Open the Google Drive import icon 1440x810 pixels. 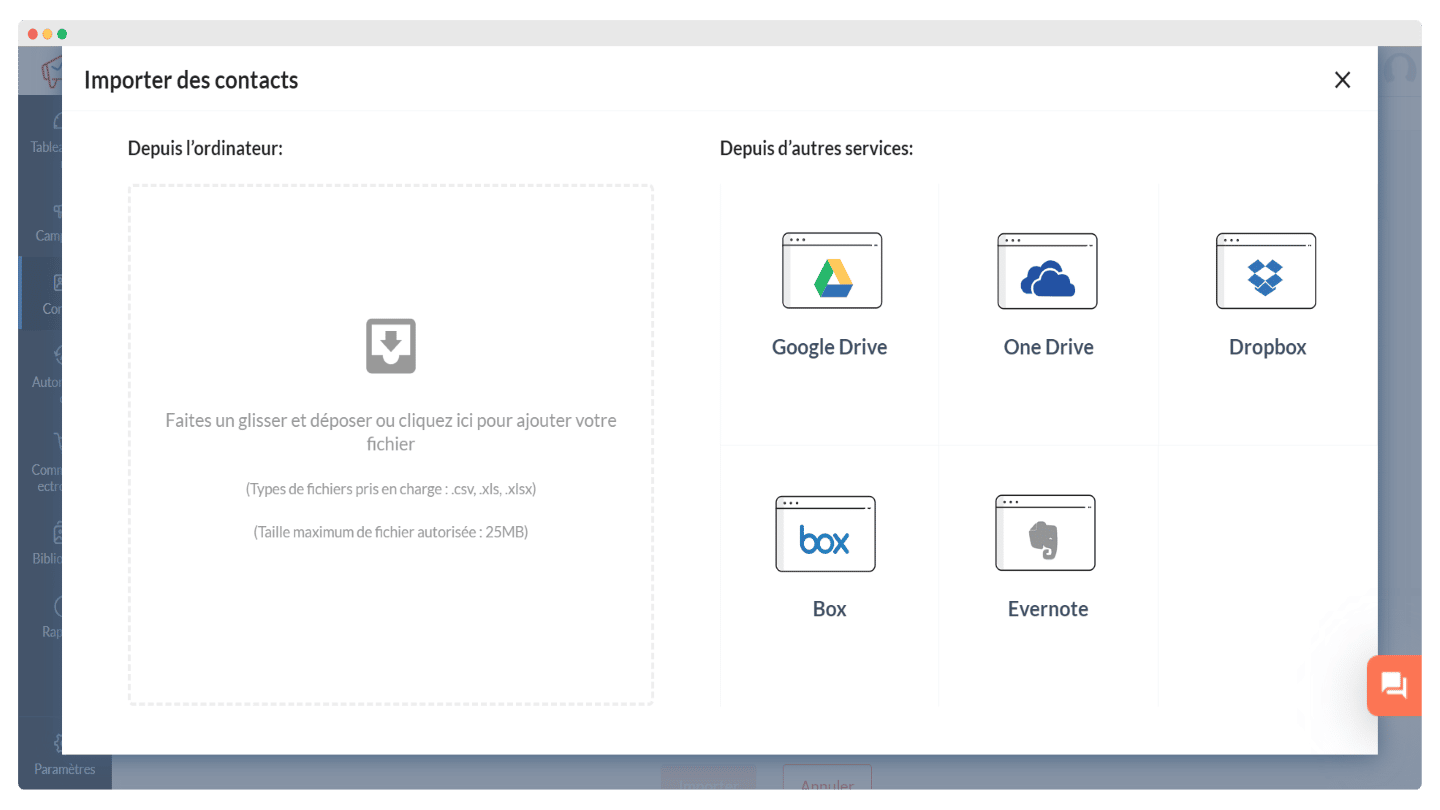(x=831, y=271)
